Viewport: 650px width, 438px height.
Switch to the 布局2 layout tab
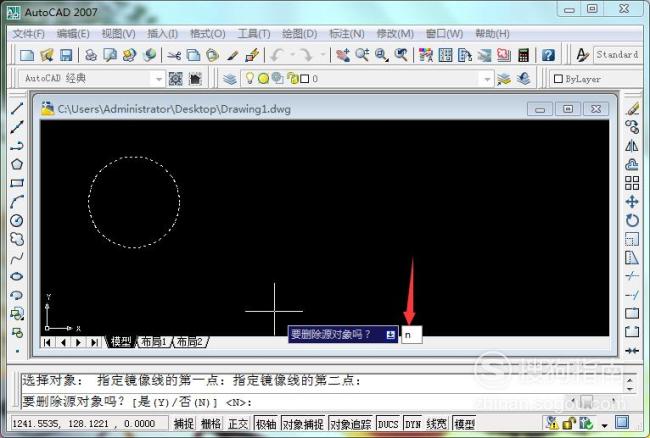[189, 342]
